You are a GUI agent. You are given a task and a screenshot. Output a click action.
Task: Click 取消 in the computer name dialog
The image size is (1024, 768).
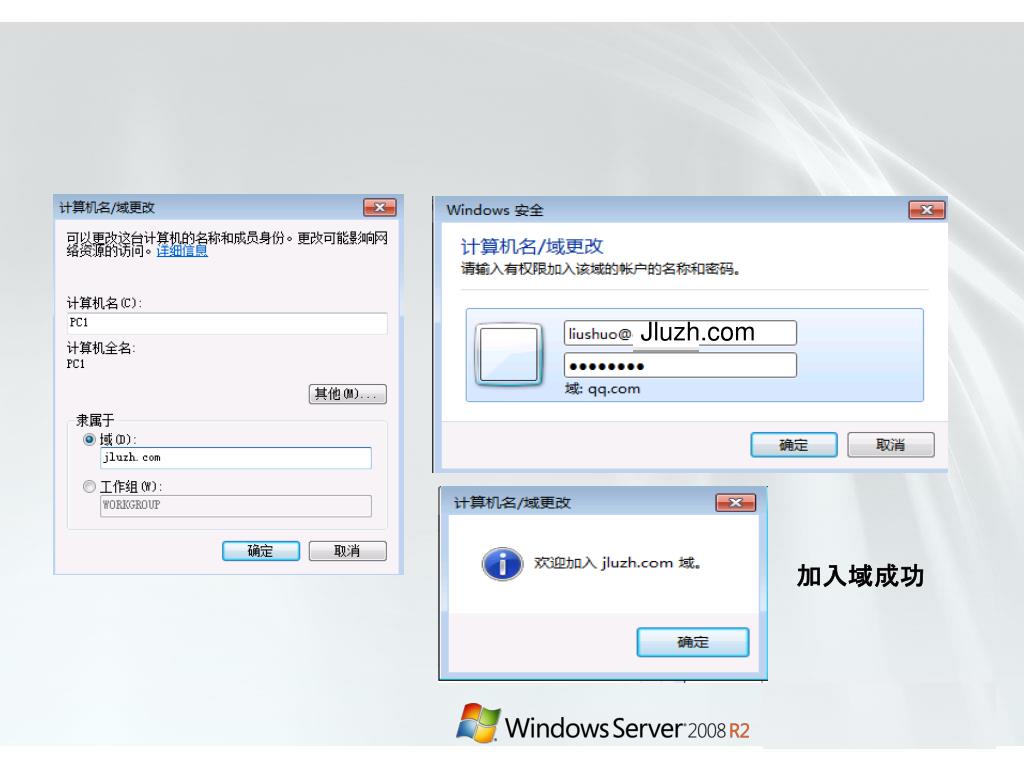(x=347, y=551)
